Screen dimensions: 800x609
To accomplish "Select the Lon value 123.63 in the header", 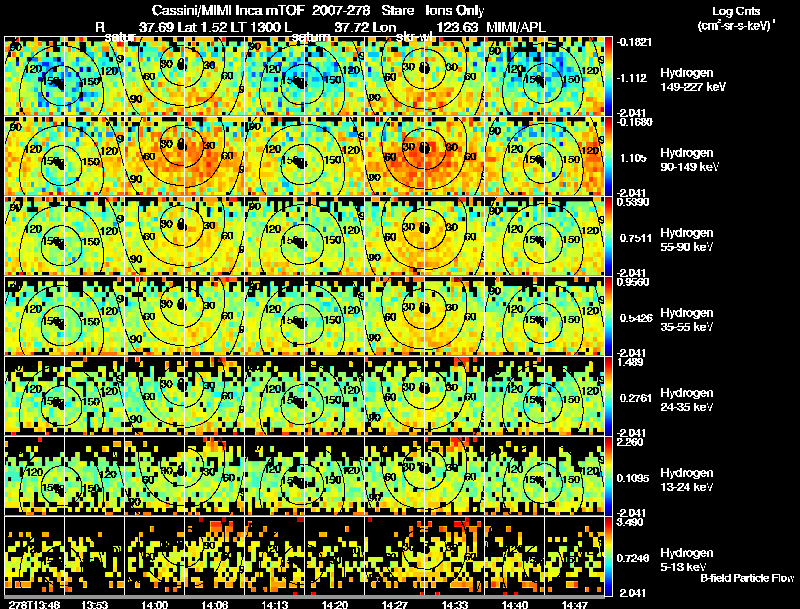I will tap(458, 27).
